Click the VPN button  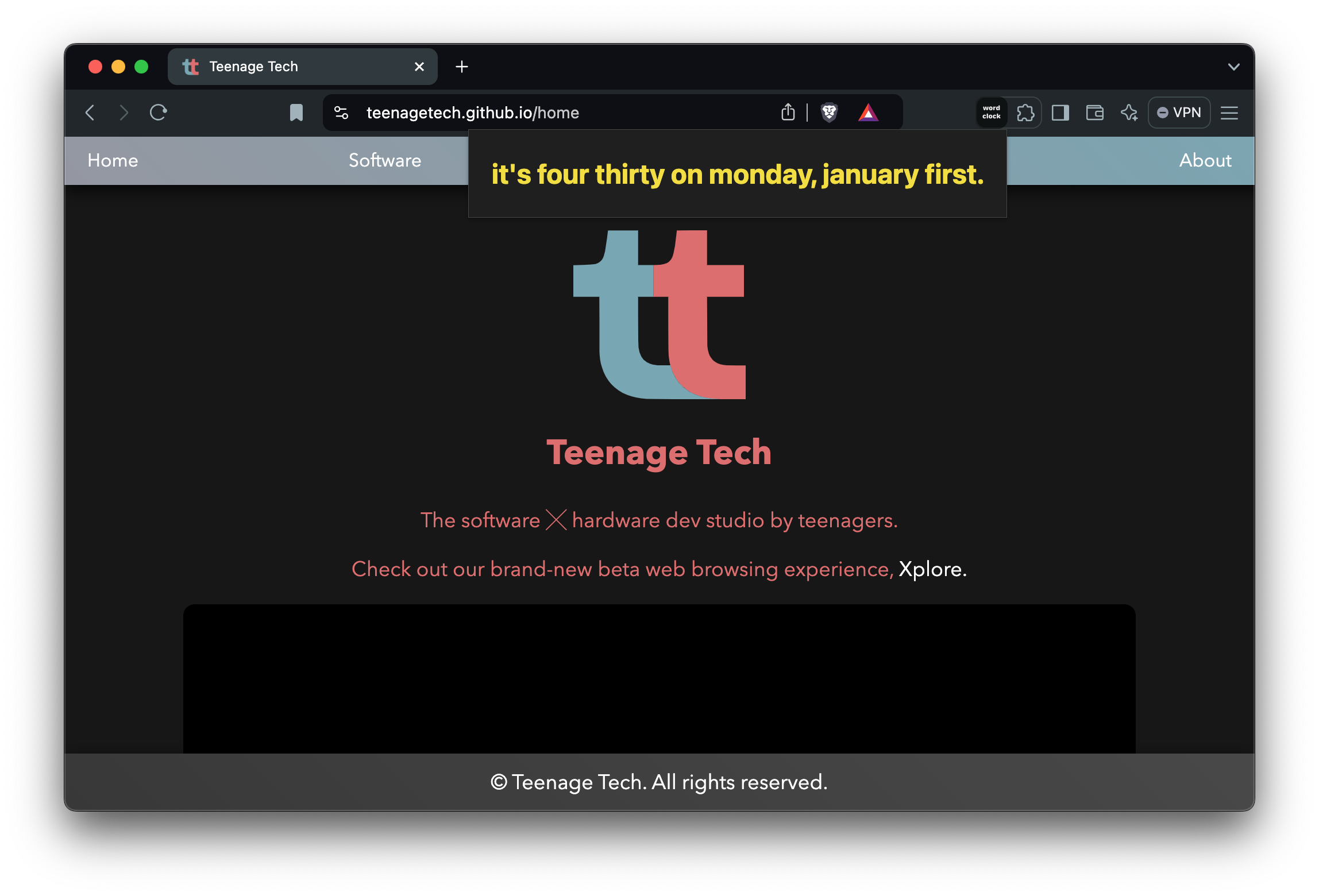(x=1179, y=113)
